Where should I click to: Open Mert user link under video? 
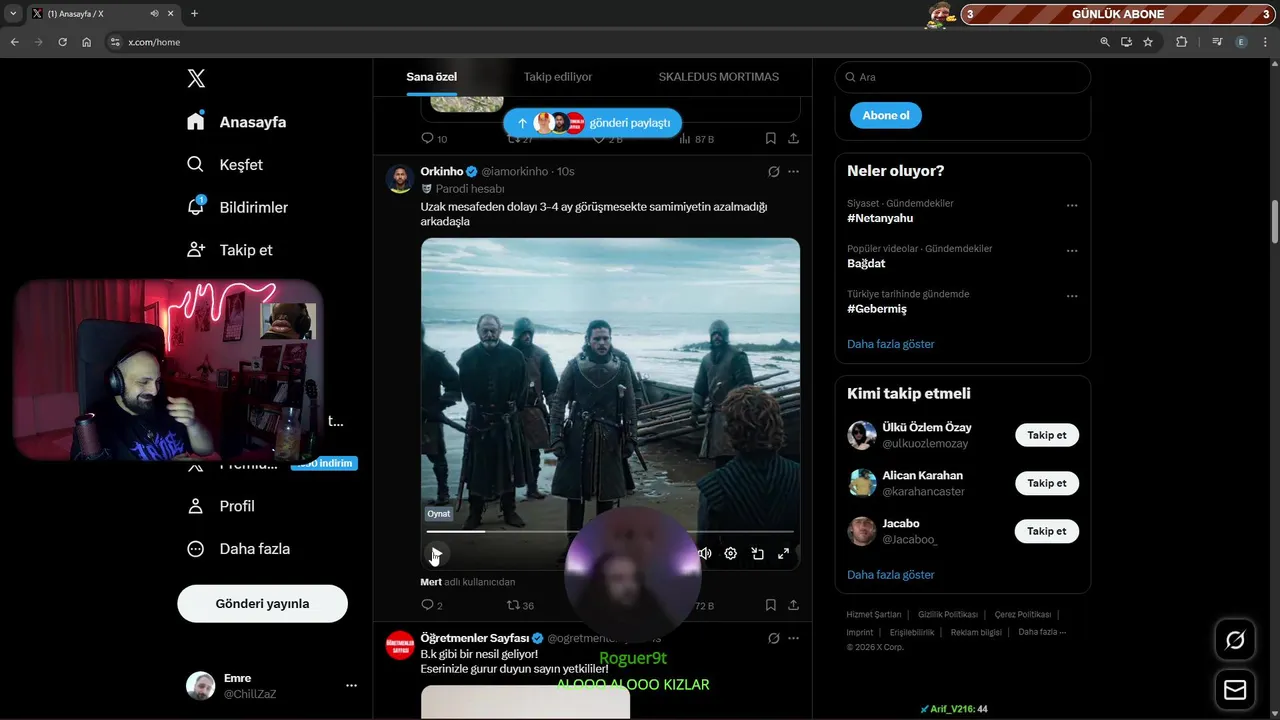431,582
